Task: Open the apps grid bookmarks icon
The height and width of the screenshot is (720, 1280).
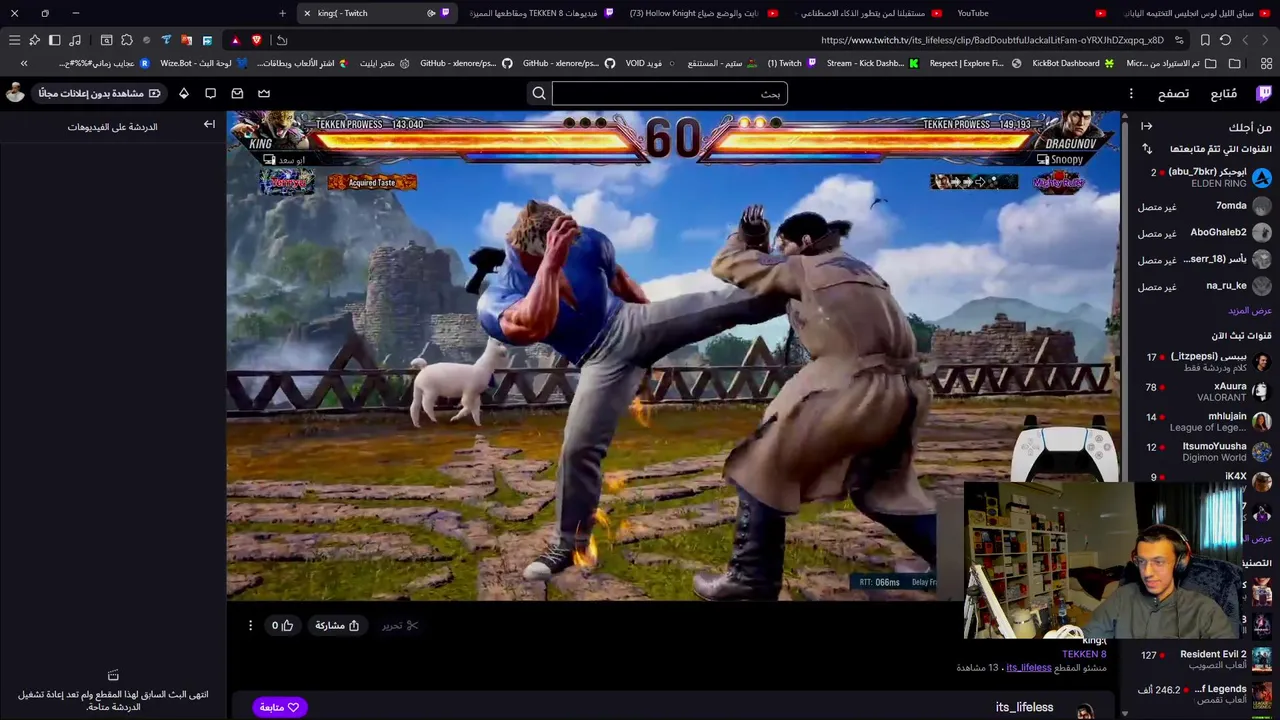Action: [1266, 63]
